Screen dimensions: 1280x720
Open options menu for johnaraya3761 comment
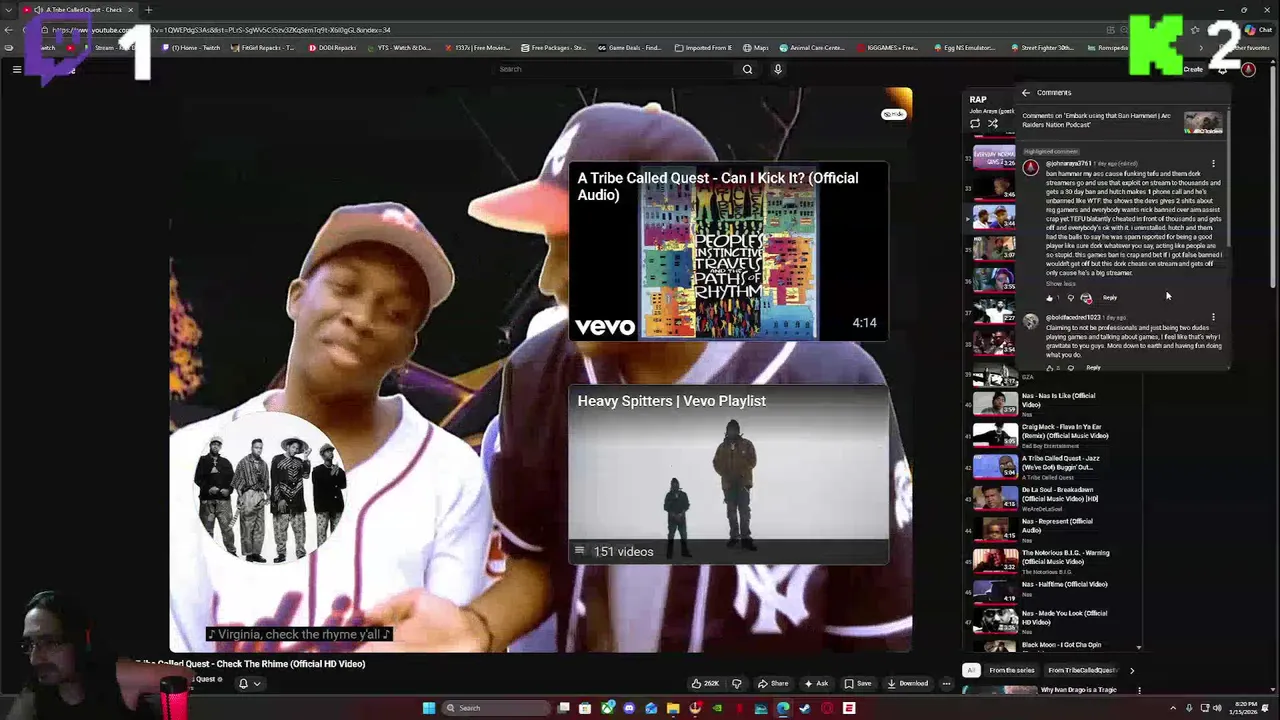[1213, 164]
